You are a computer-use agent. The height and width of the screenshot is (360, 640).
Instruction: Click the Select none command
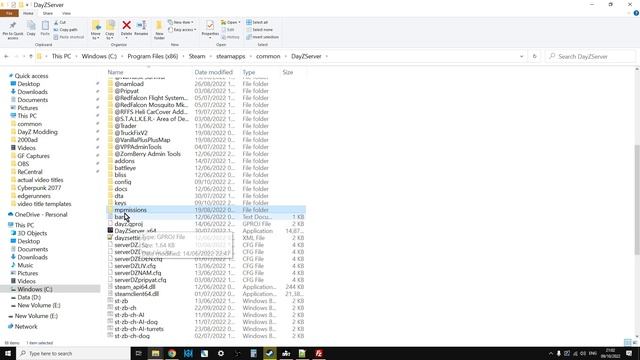[260, 30]
